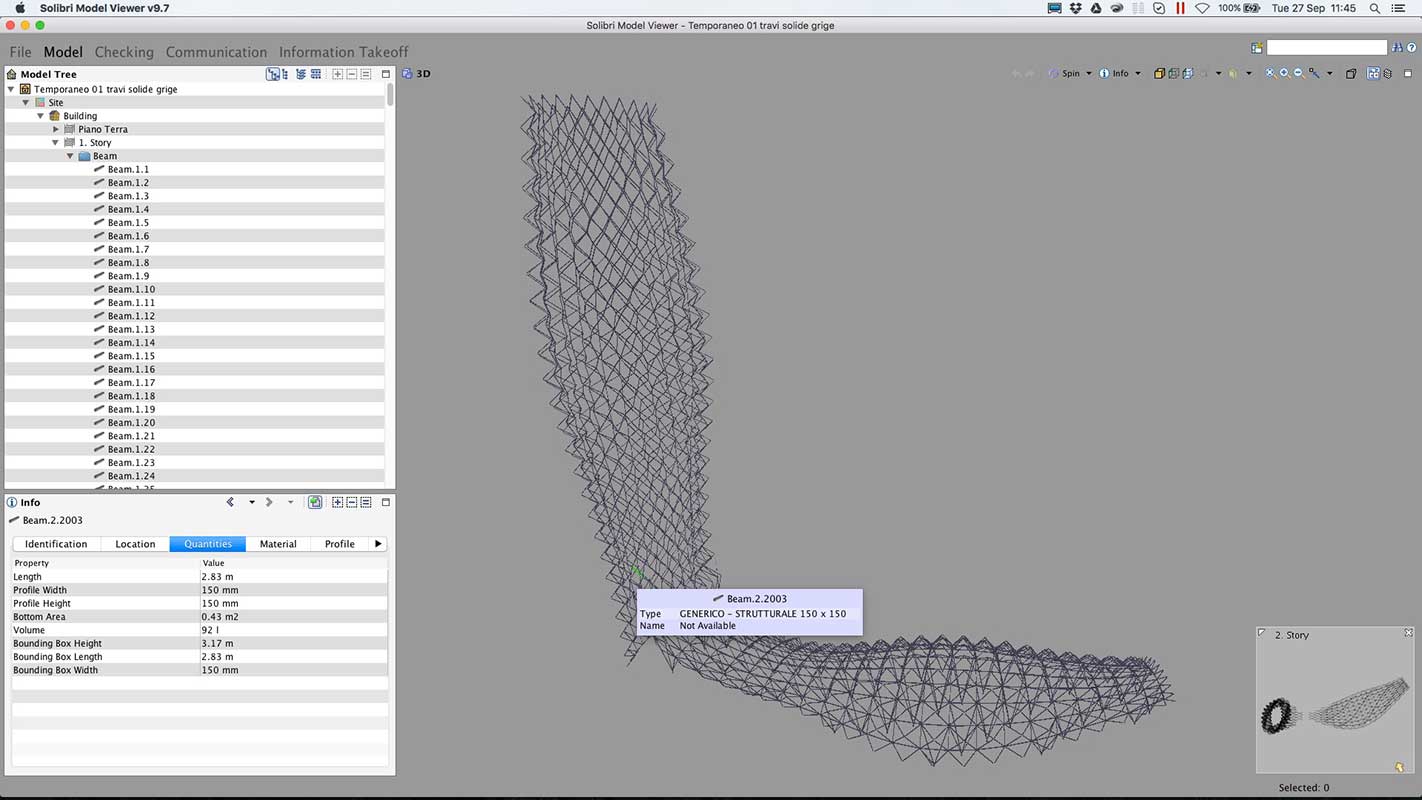Toggle the green pick element icon in Info panel

[x=315, y=502]
